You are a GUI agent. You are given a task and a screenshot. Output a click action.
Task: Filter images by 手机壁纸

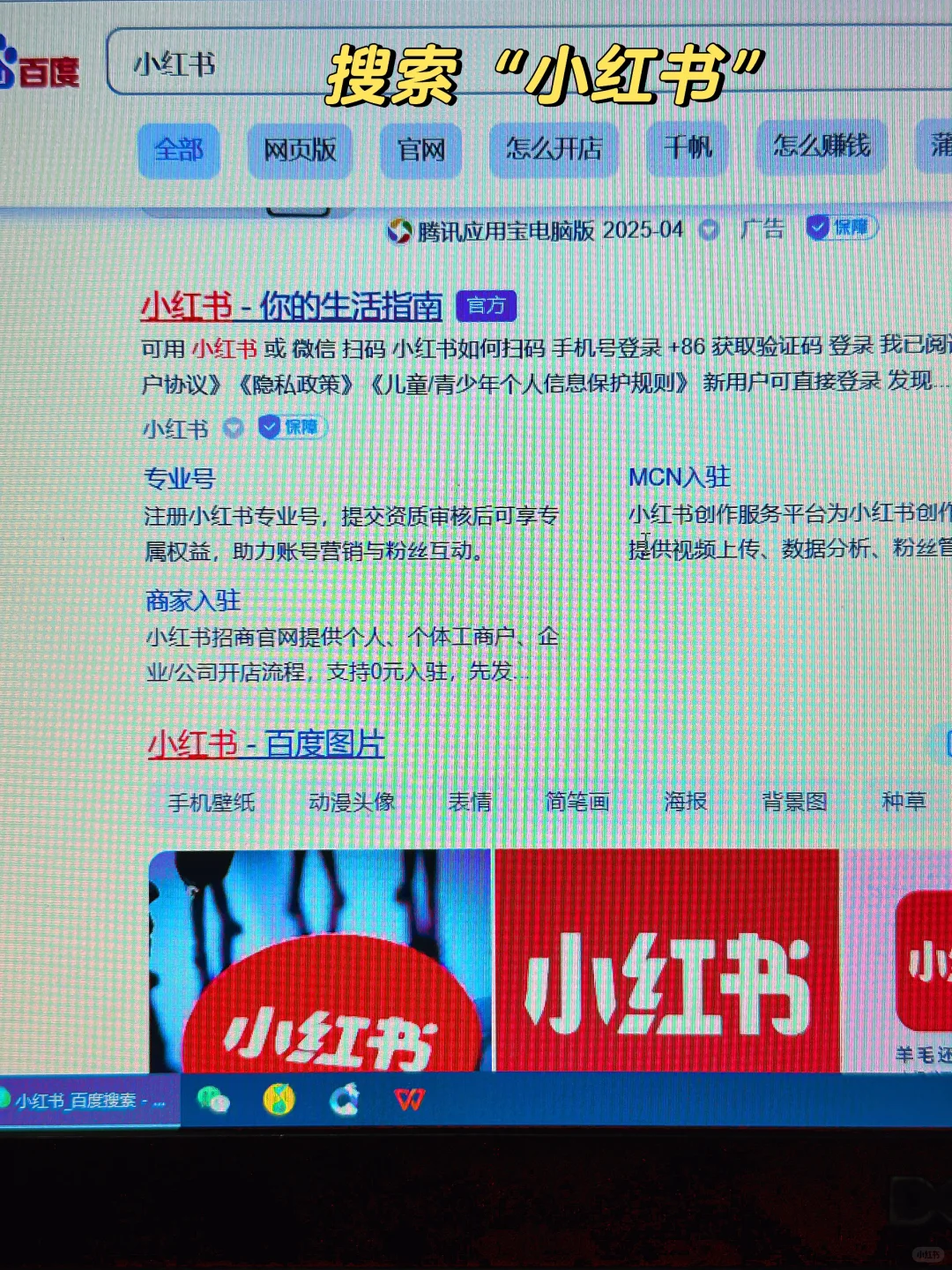[212, 802]
